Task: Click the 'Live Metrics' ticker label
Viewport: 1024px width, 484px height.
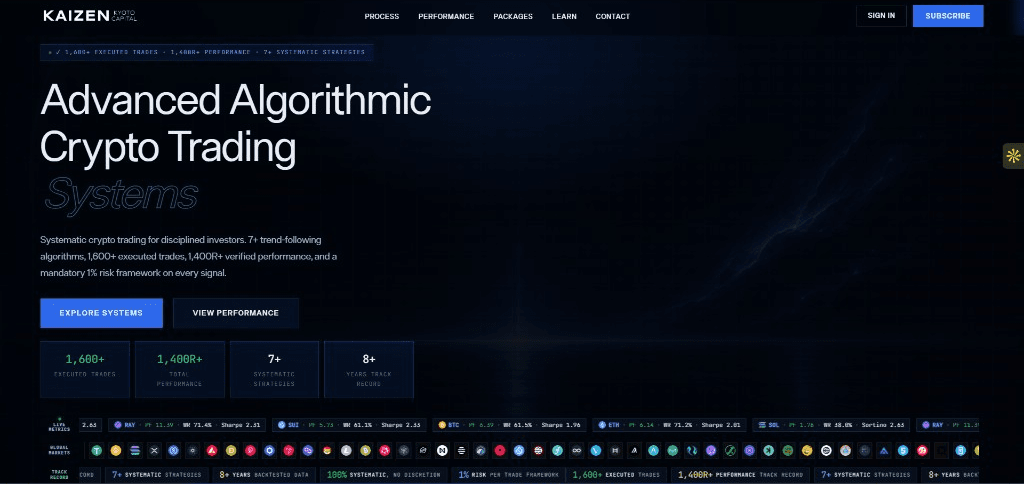Action: pos(59,425)
